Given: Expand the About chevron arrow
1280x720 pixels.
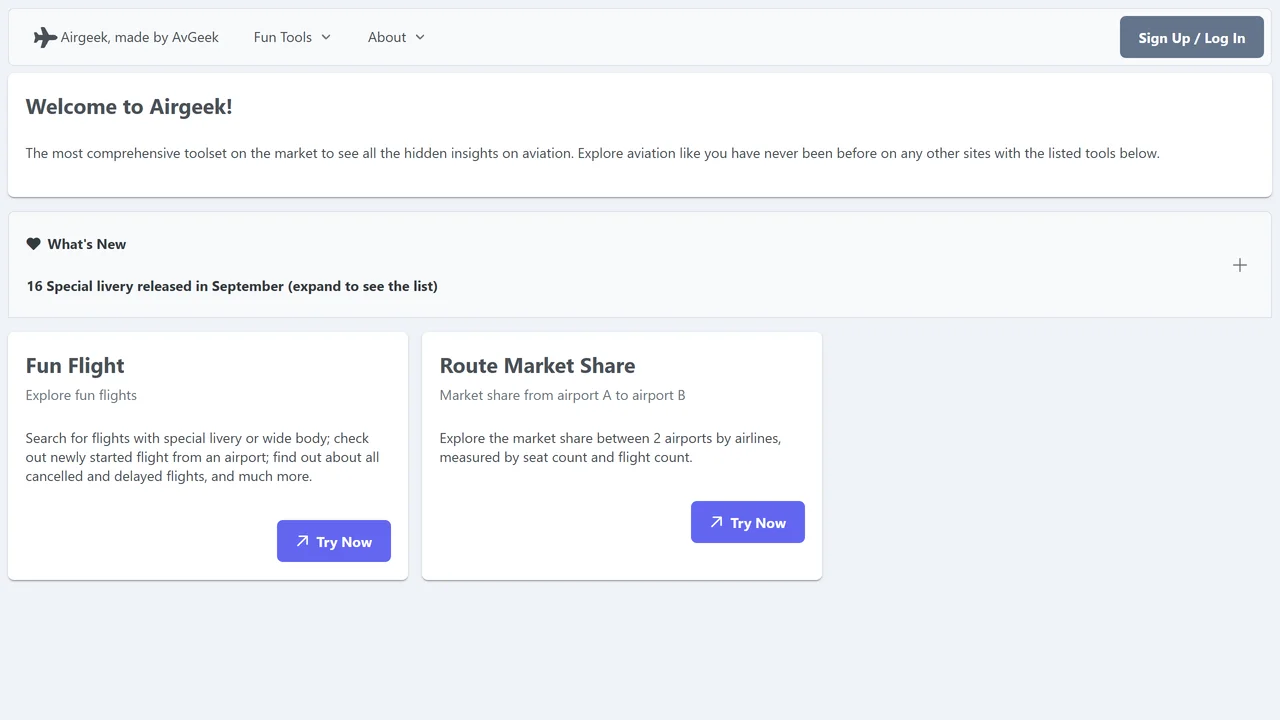Looking at the screenshot, I should 420,37.
